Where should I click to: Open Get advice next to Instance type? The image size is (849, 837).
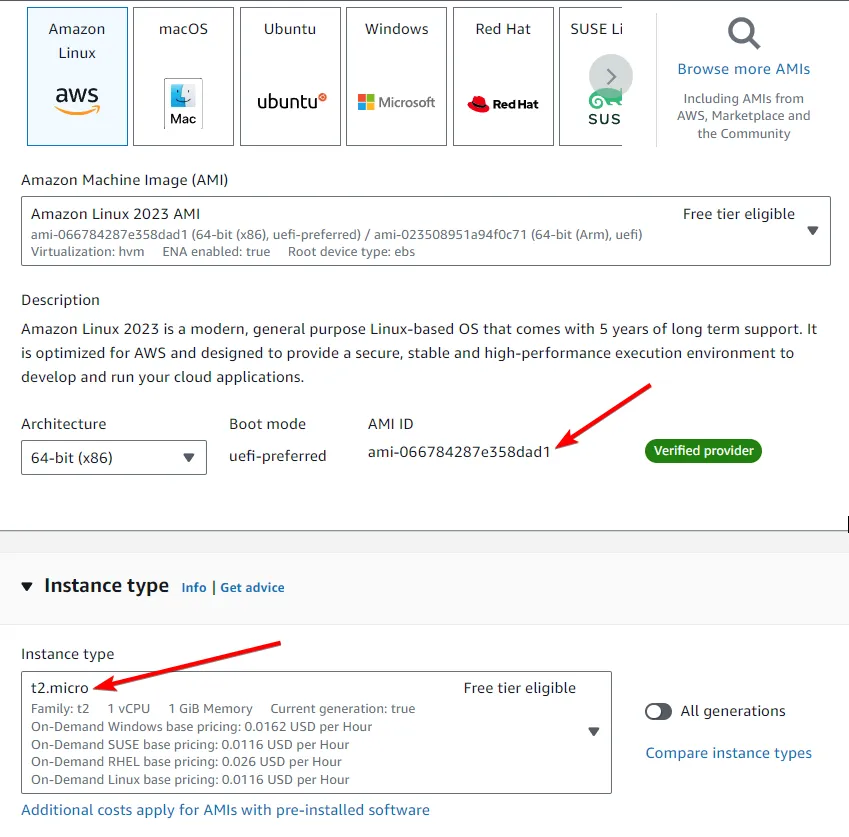252,588
